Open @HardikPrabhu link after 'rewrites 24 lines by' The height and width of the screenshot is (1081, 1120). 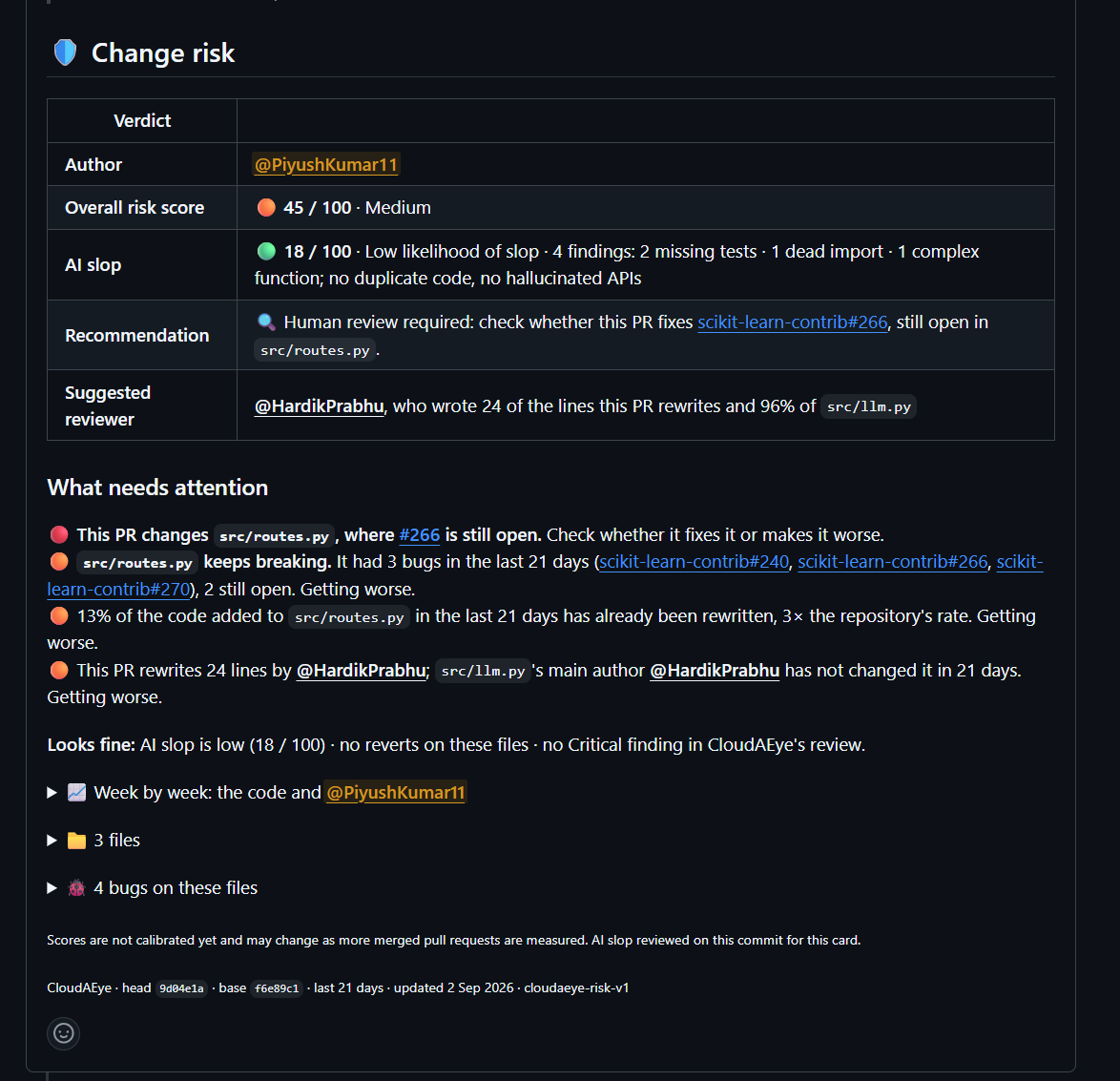(361, 670)
